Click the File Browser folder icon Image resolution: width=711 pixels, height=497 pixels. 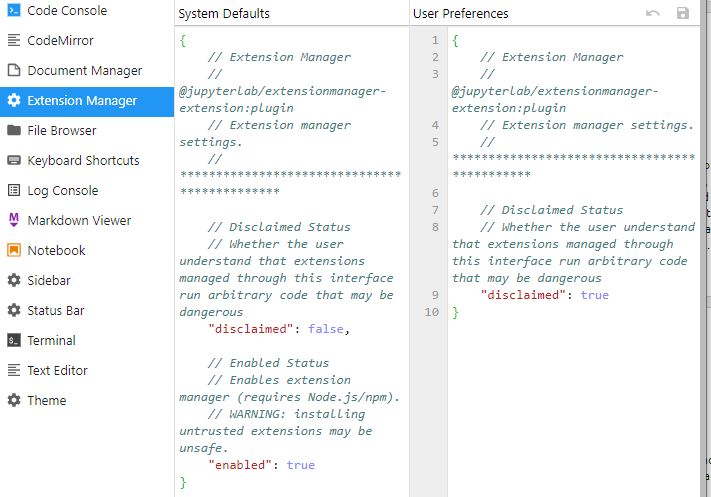click(x=14, y=131)
